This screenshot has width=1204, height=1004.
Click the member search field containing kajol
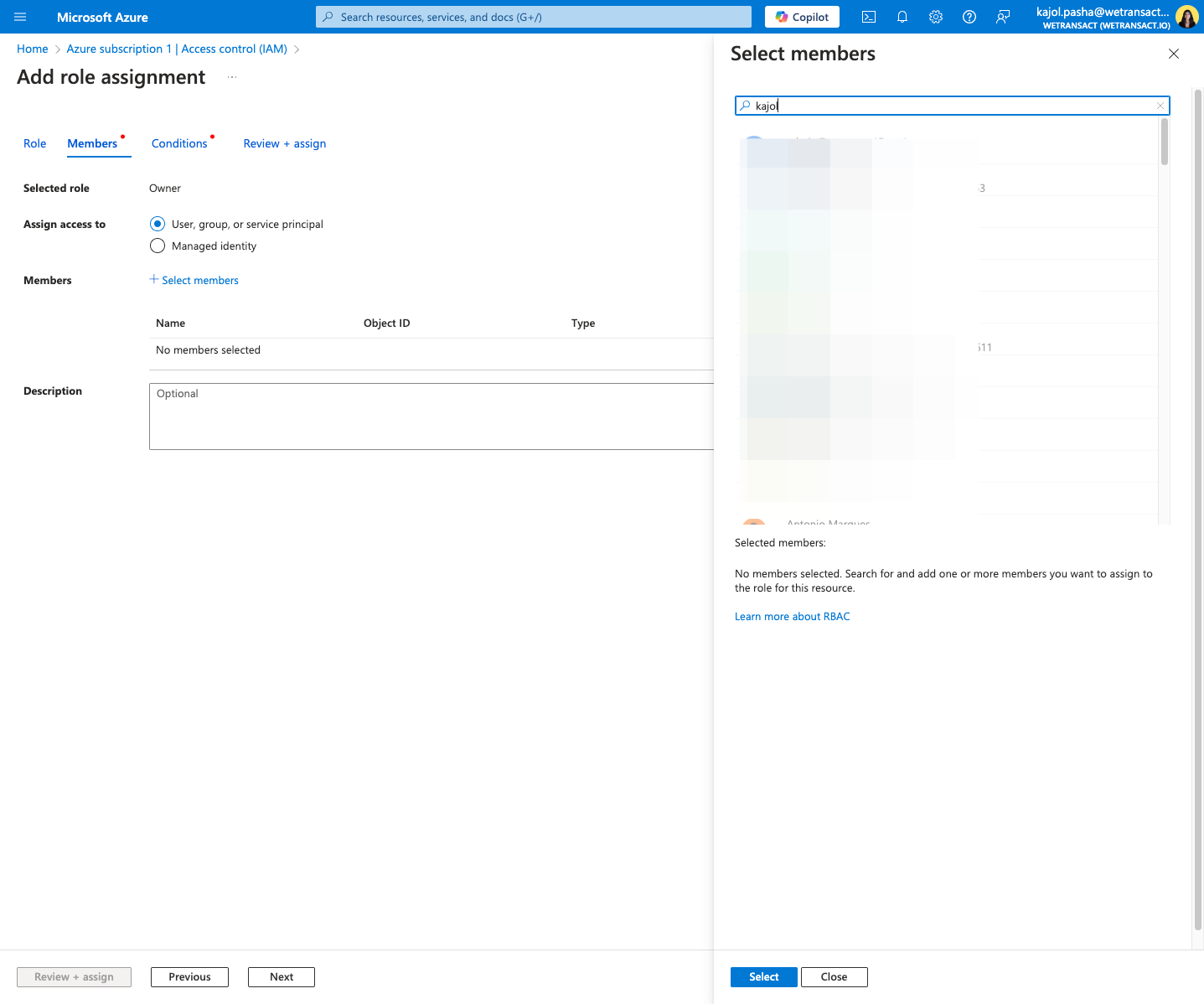tap(952, 106)
